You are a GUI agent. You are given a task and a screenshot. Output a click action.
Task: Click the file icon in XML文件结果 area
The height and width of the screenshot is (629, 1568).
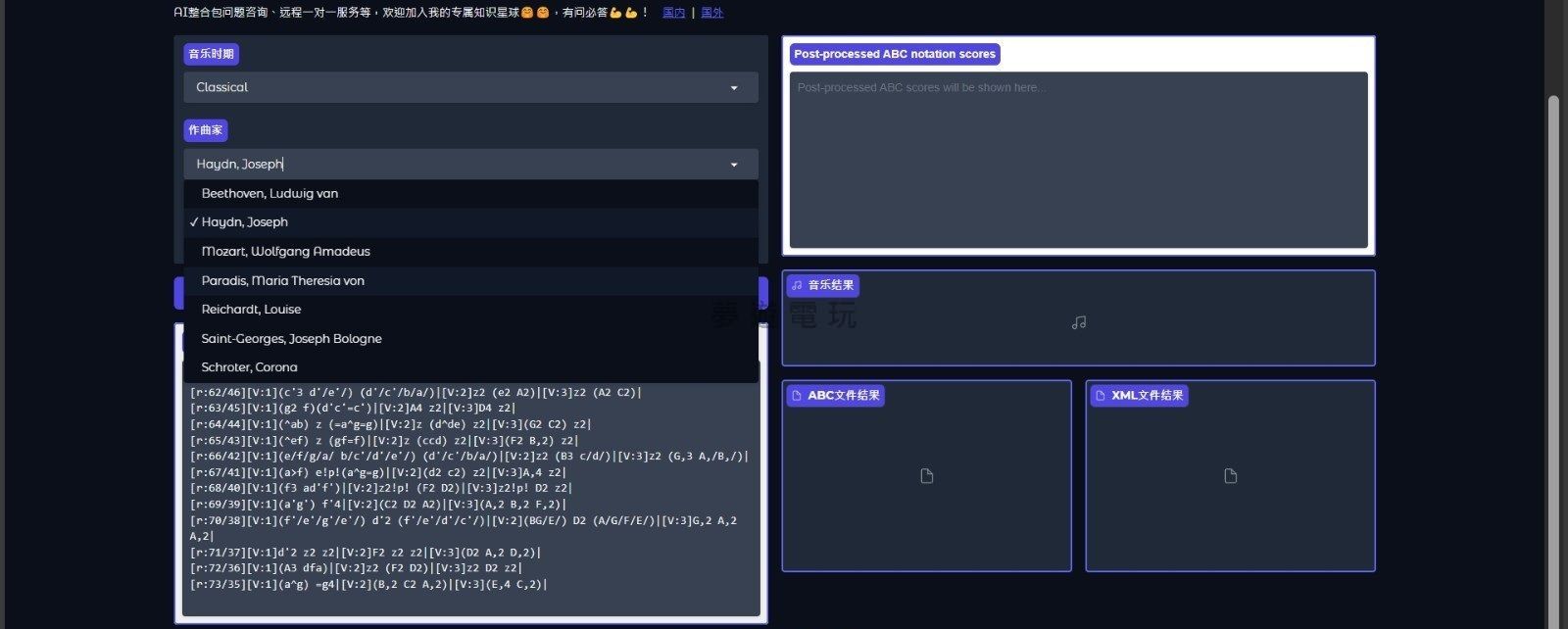(1230, 476)
